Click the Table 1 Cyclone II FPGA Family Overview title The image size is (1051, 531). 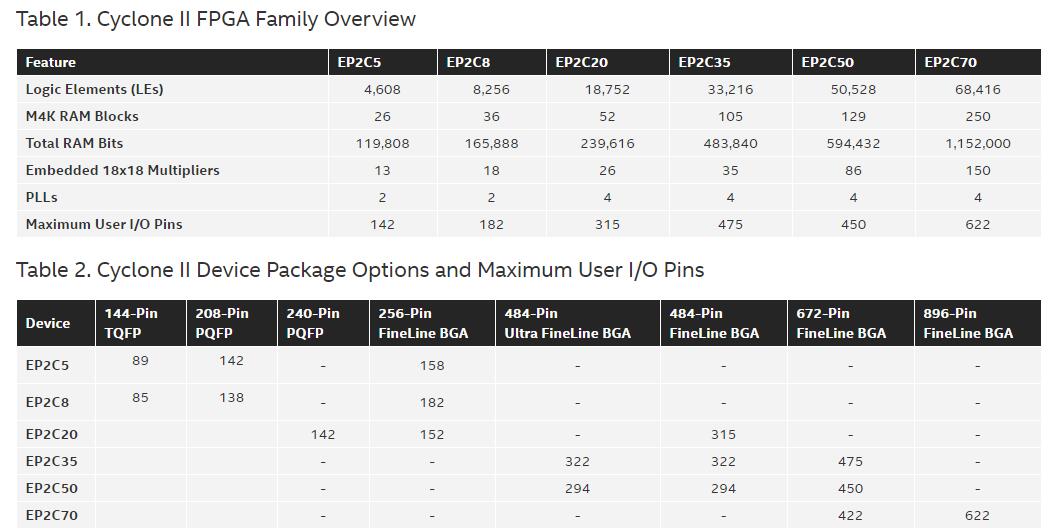pyautogui.click(x=216, y=19)
